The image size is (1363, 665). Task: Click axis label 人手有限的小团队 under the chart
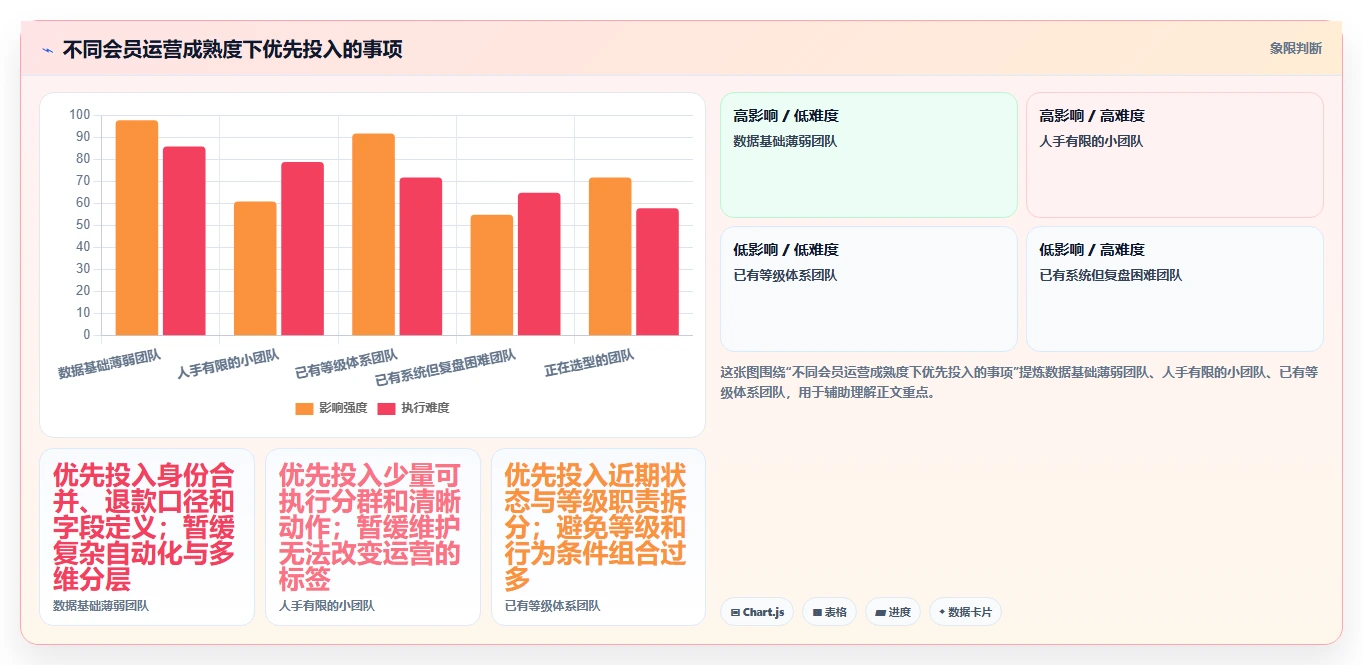pyautogui.click(x=228, y=365)
